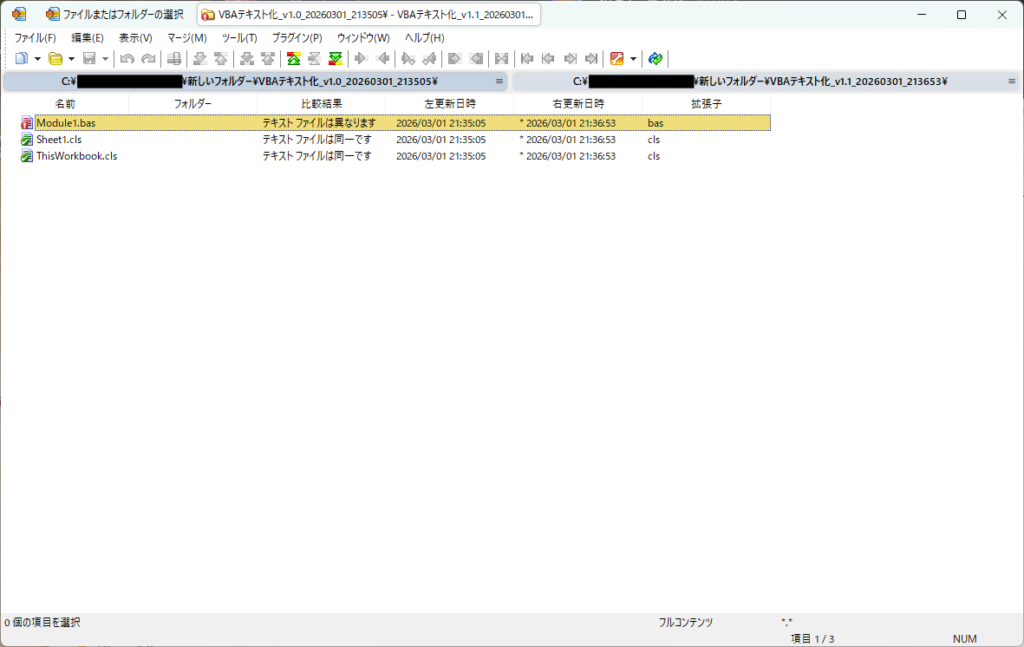Click the Refresh icon in toolbar
The image size is (1024, 647).
[x=655, y=59]
